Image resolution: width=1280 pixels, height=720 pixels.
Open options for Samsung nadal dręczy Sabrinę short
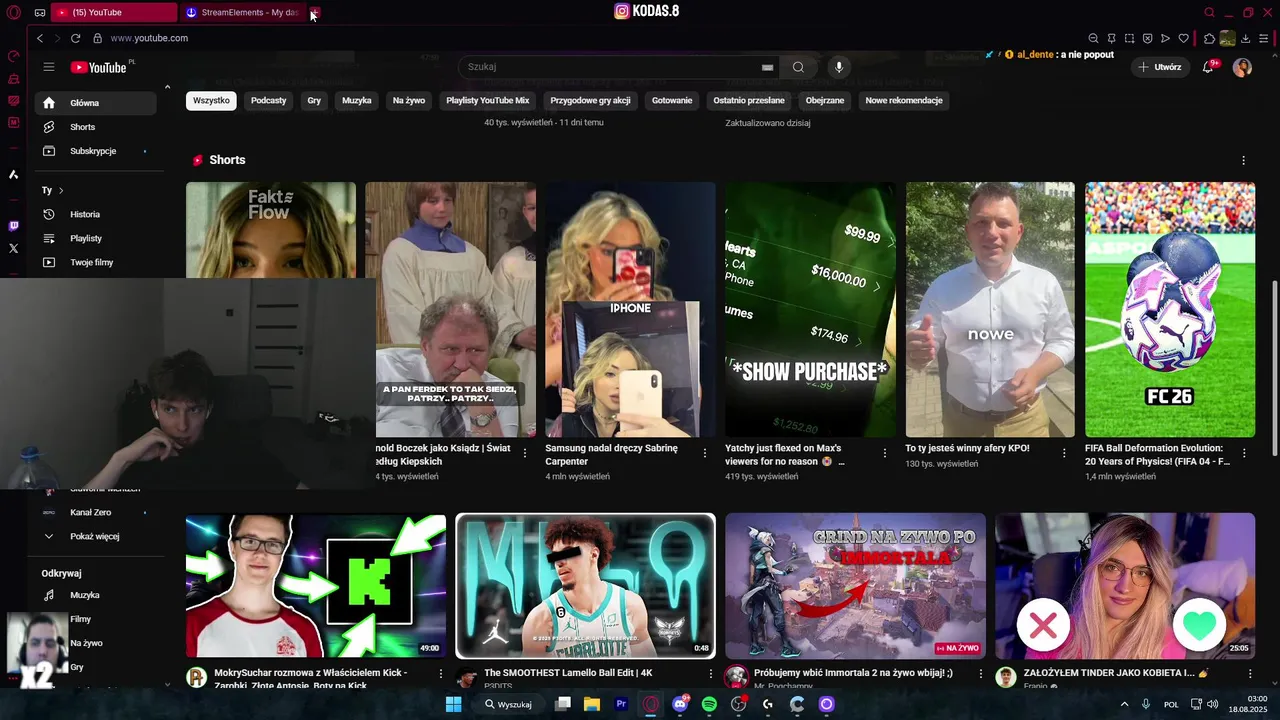704,453
